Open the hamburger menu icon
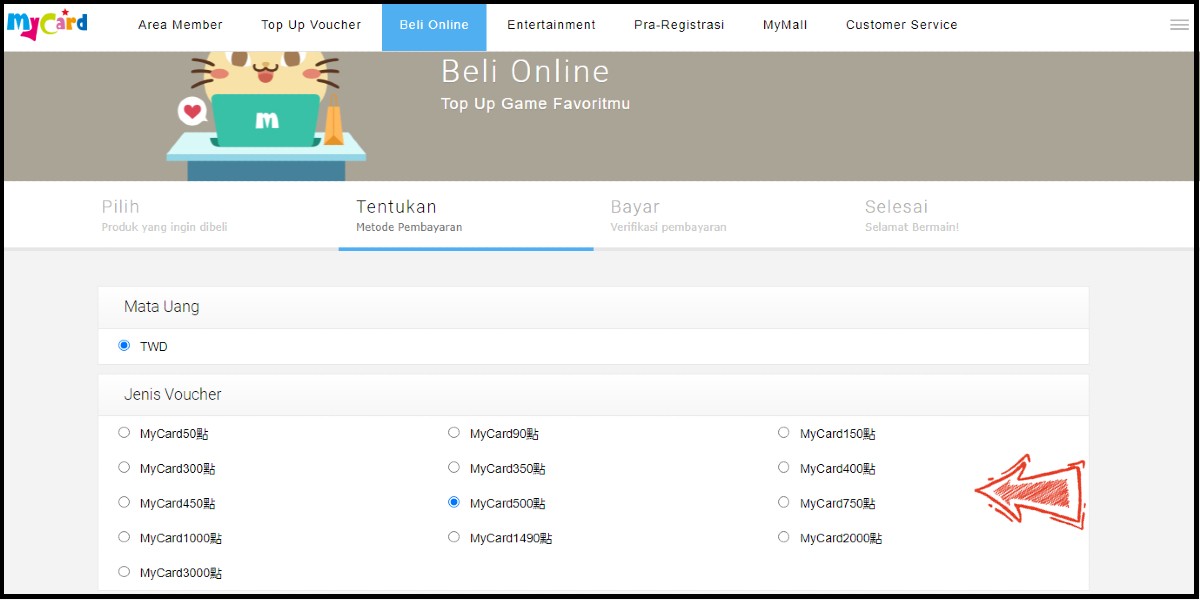The height and width of the screenshot is (600, 1200). click(1179, 25)
